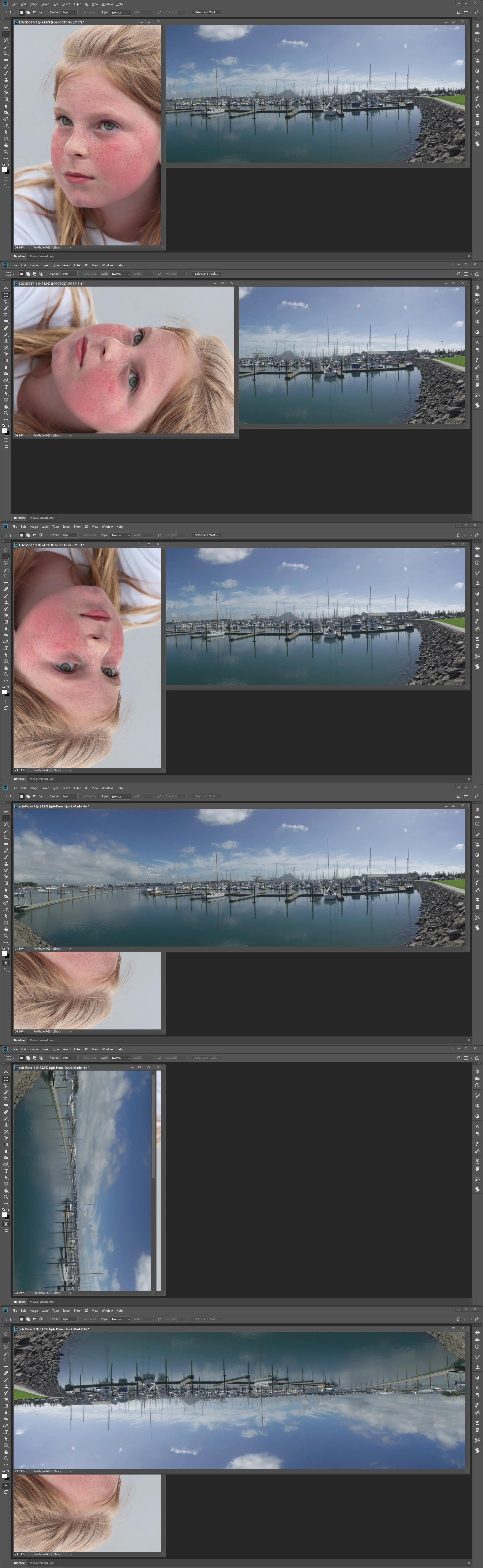This screenshot has height=1568, width=483.
Task: Open the Character panel icon in the upright-portrait window
Action: 477,82
